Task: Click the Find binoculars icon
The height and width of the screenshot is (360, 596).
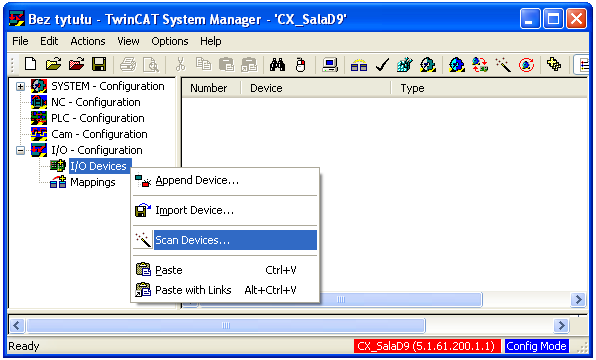Action: coord(277,64)
